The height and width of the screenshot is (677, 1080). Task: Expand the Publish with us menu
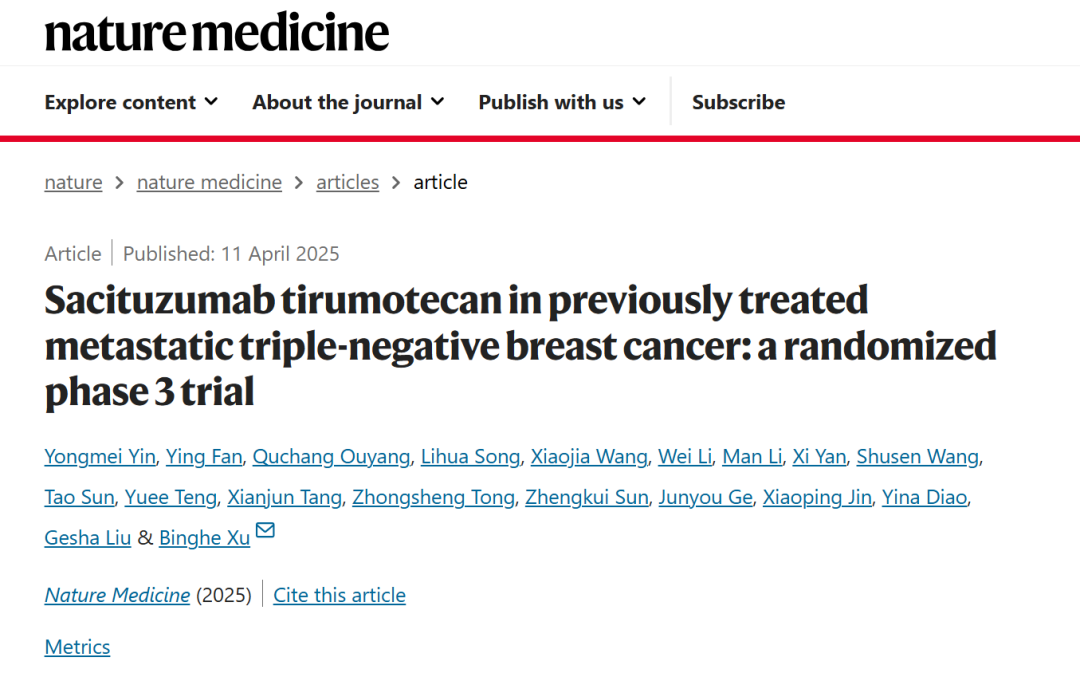point(562,102)
